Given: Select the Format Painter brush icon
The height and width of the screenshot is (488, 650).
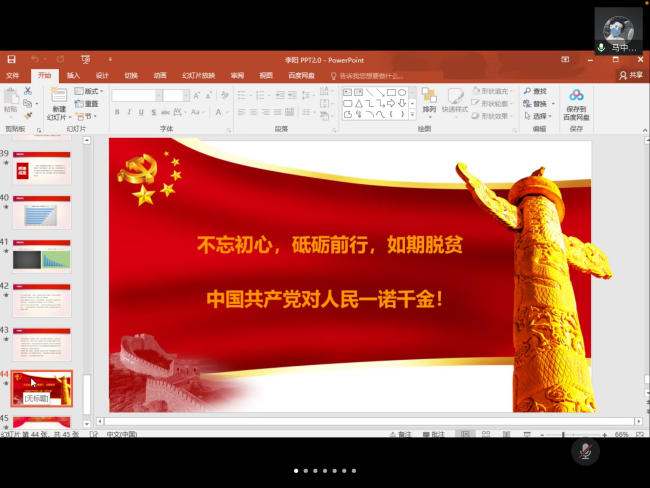Looking at the screenshot, I should 27,115.
